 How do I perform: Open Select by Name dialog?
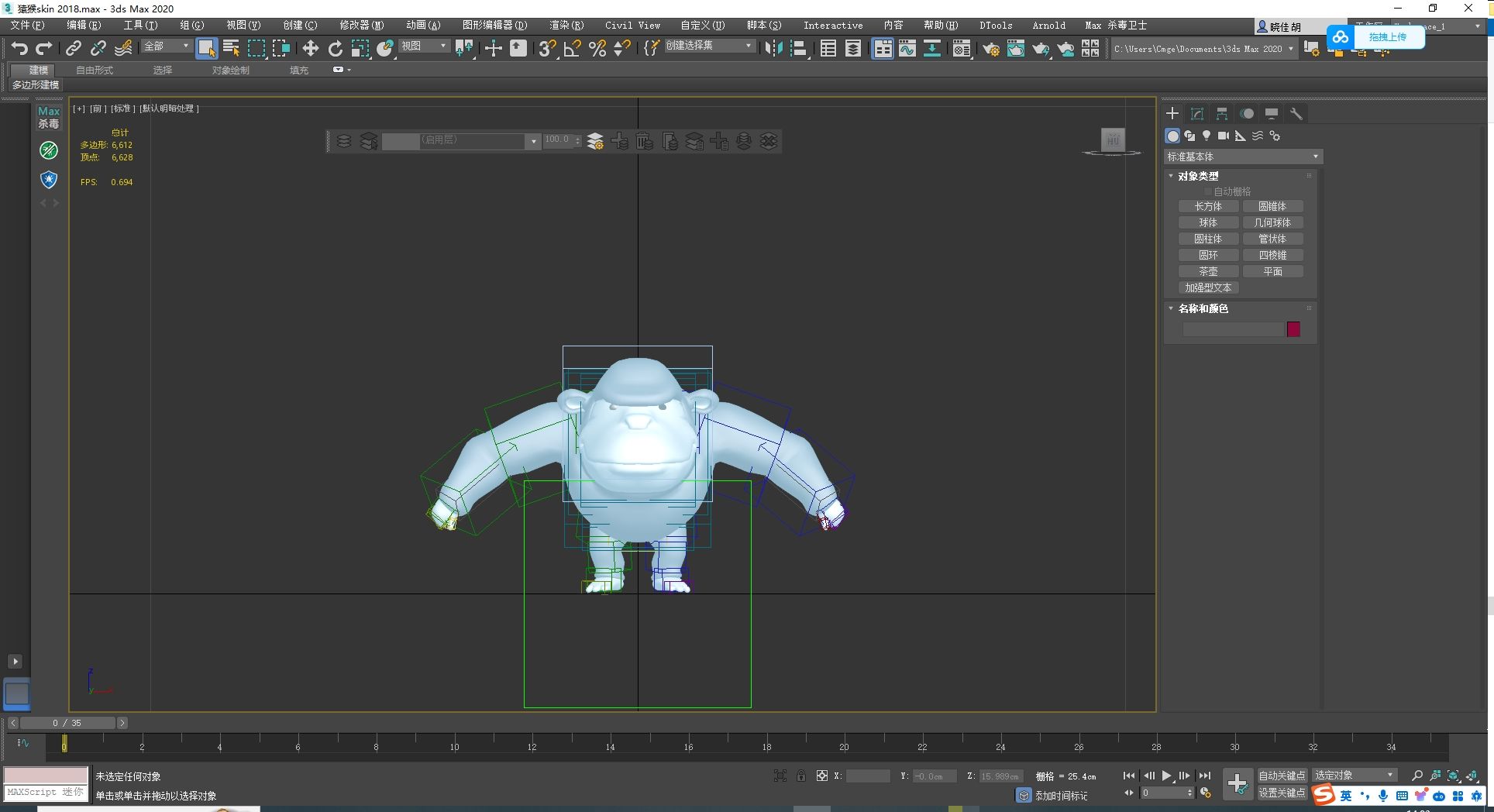[232, 48]
